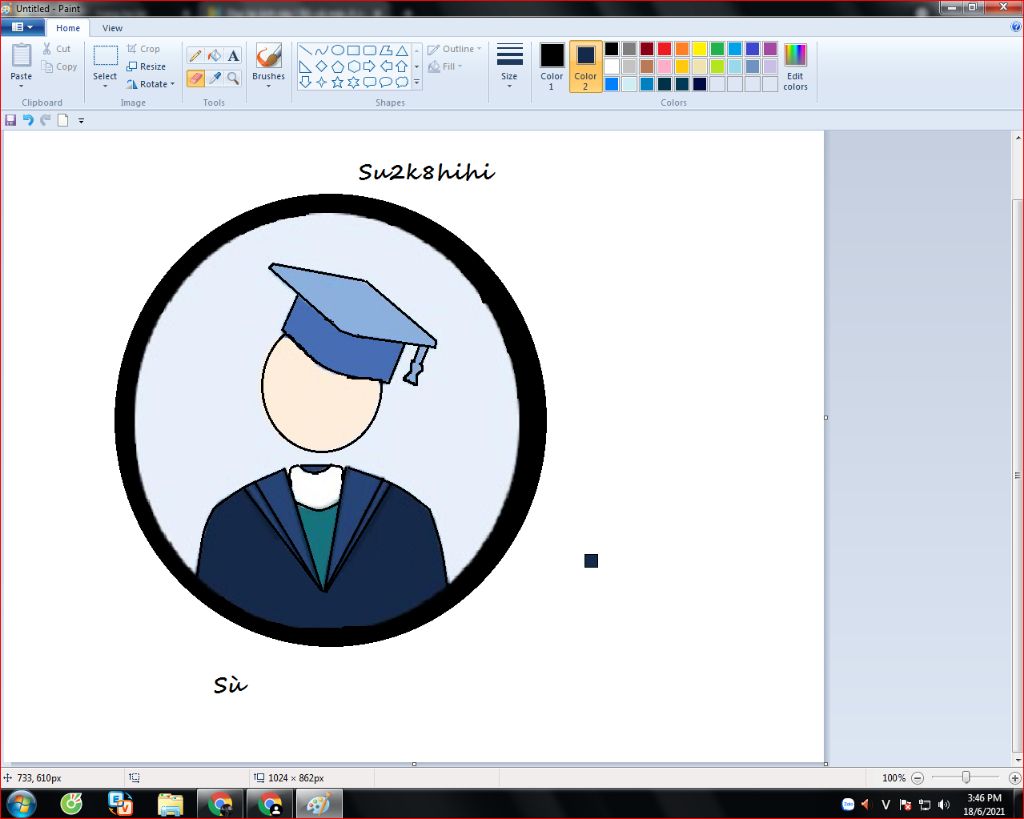
Task: Click the Paste clipboard icon
Action: 21,56
